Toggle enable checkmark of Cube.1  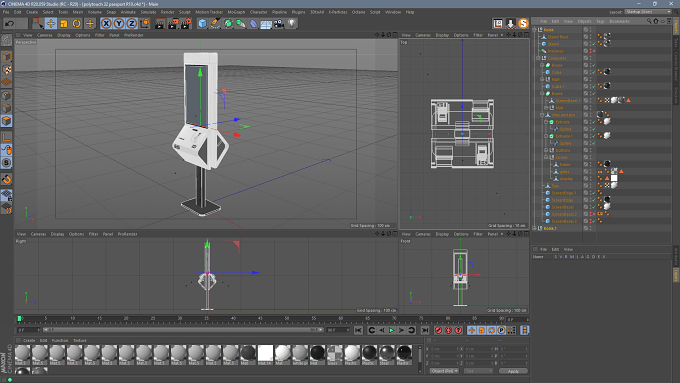point(593,86)
